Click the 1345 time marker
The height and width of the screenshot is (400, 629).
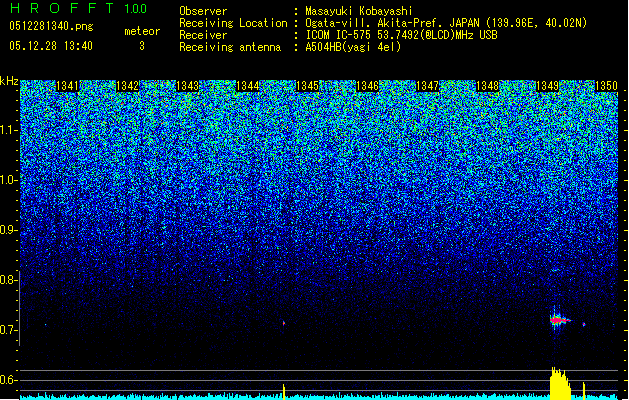point(307,86)
